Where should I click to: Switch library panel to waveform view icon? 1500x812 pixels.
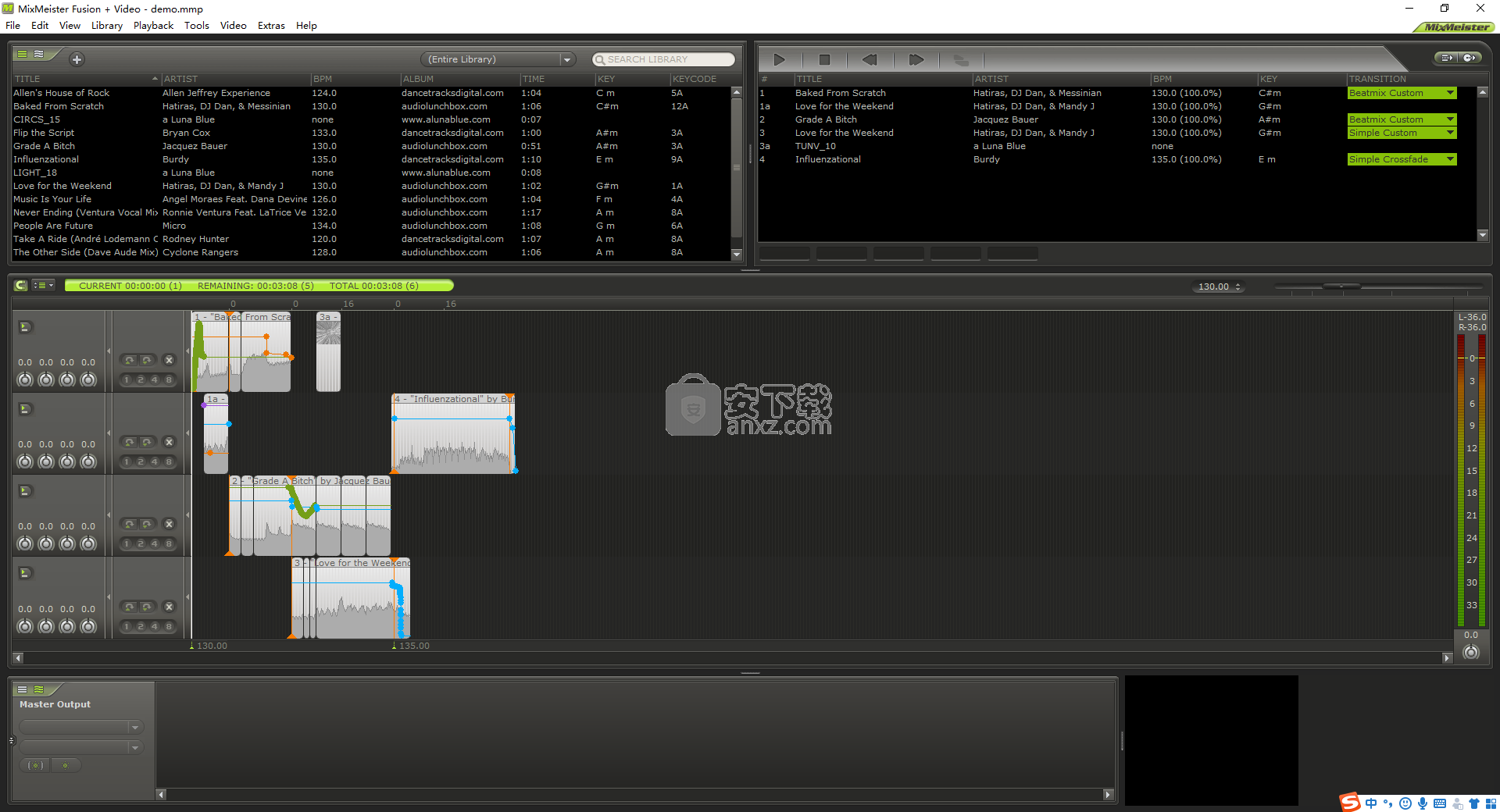coord(38,55)
